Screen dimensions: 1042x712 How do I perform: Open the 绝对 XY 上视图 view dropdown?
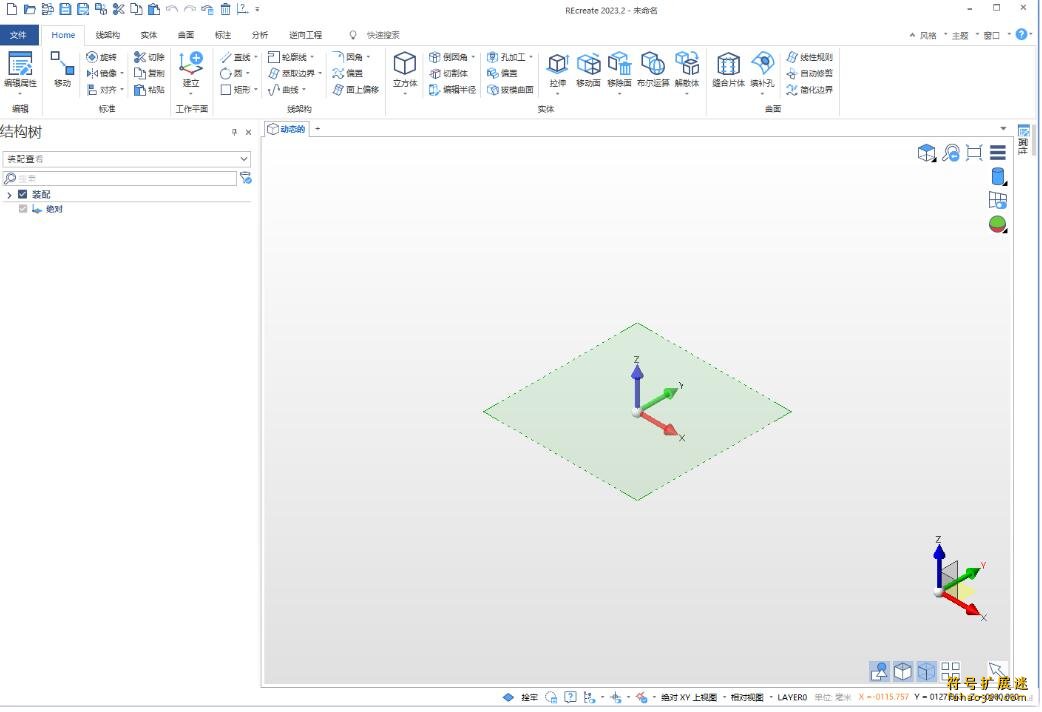coord(688,697)
